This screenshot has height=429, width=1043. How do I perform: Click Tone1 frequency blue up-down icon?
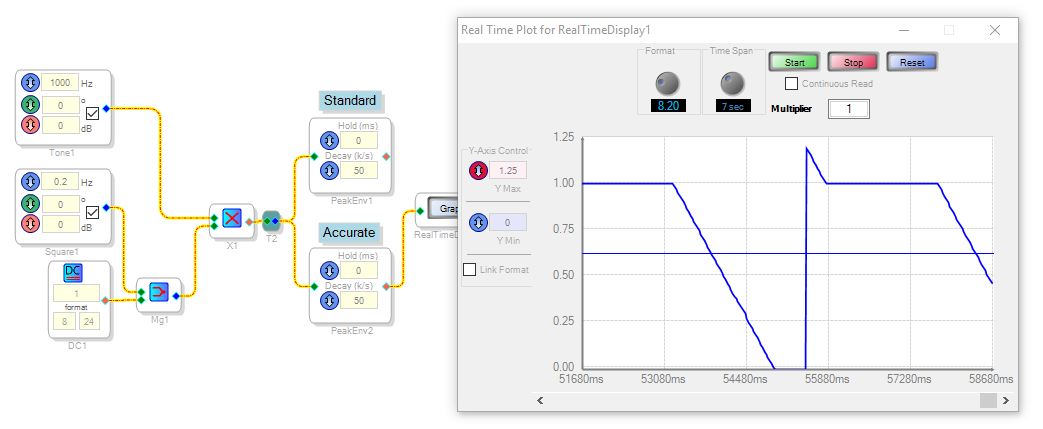pyautogui.click(x=31, y=83)
